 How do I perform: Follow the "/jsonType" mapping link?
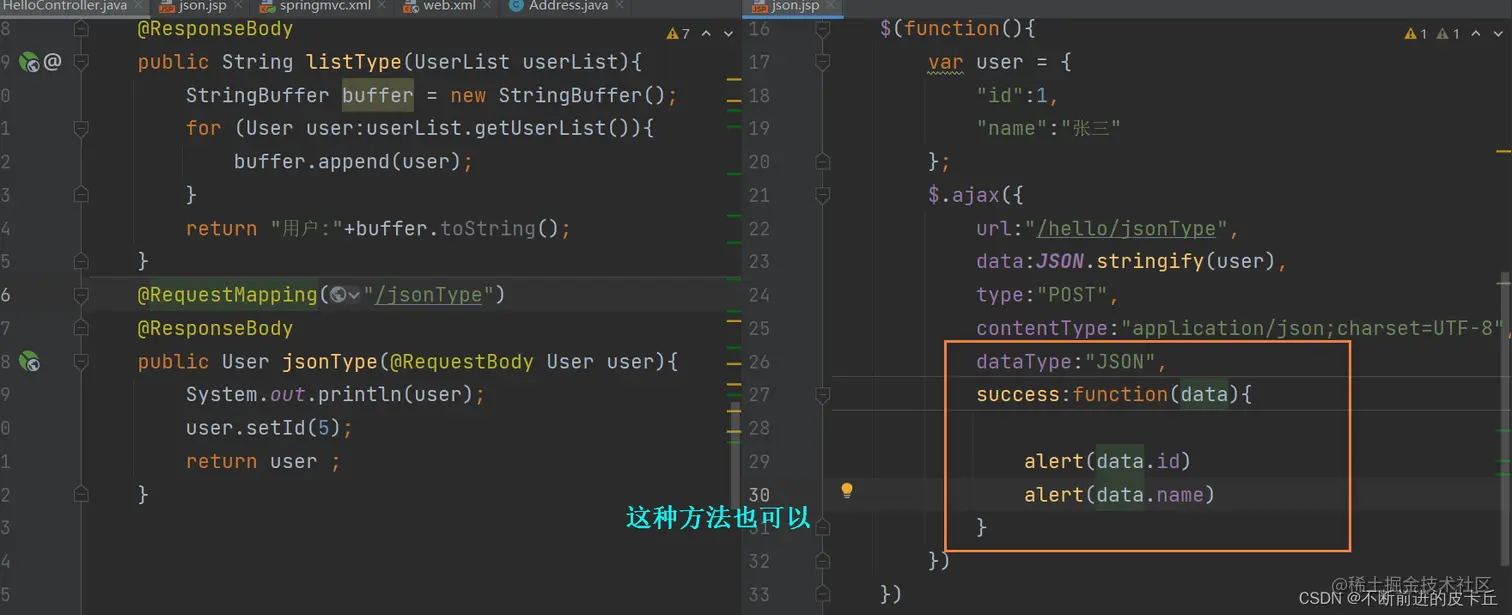tap(430, 295)
